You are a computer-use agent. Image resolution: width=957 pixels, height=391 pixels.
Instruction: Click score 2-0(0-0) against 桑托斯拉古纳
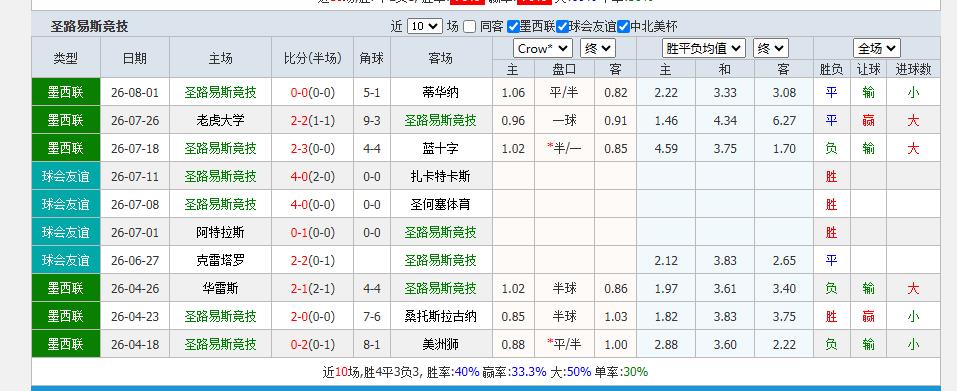point(312,317)
